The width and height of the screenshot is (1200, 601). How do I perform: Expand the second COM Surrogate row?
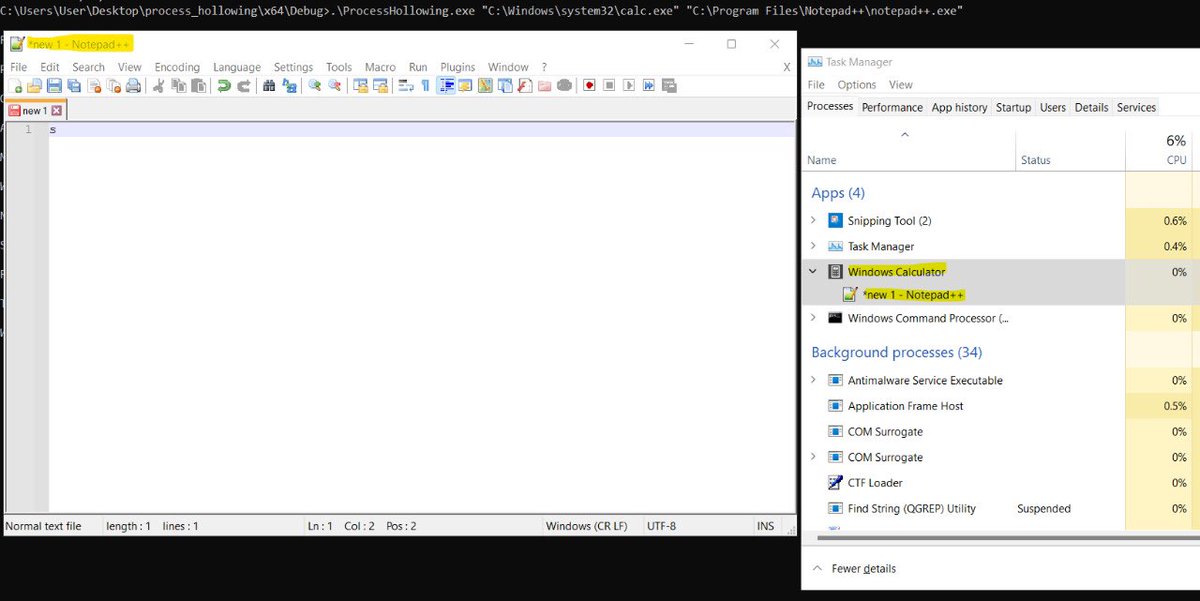click(813, 457)
